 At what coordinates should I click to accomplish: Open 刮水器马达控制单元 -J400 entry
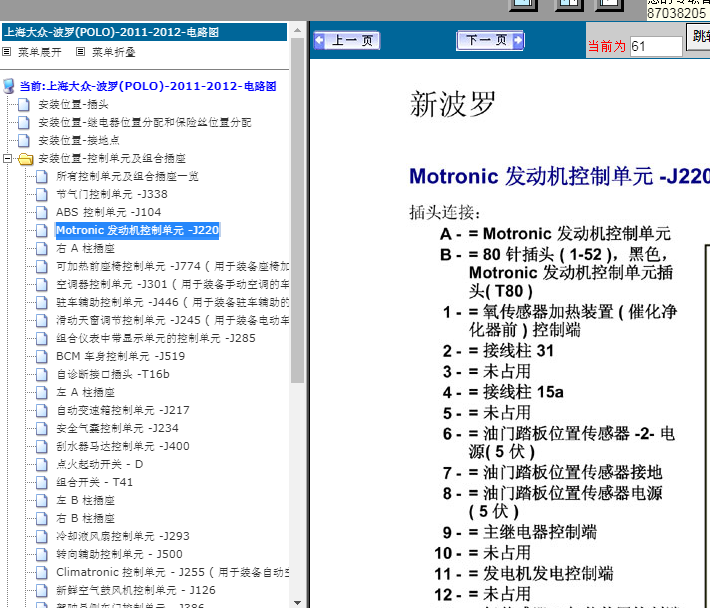(x=123, y=446)
